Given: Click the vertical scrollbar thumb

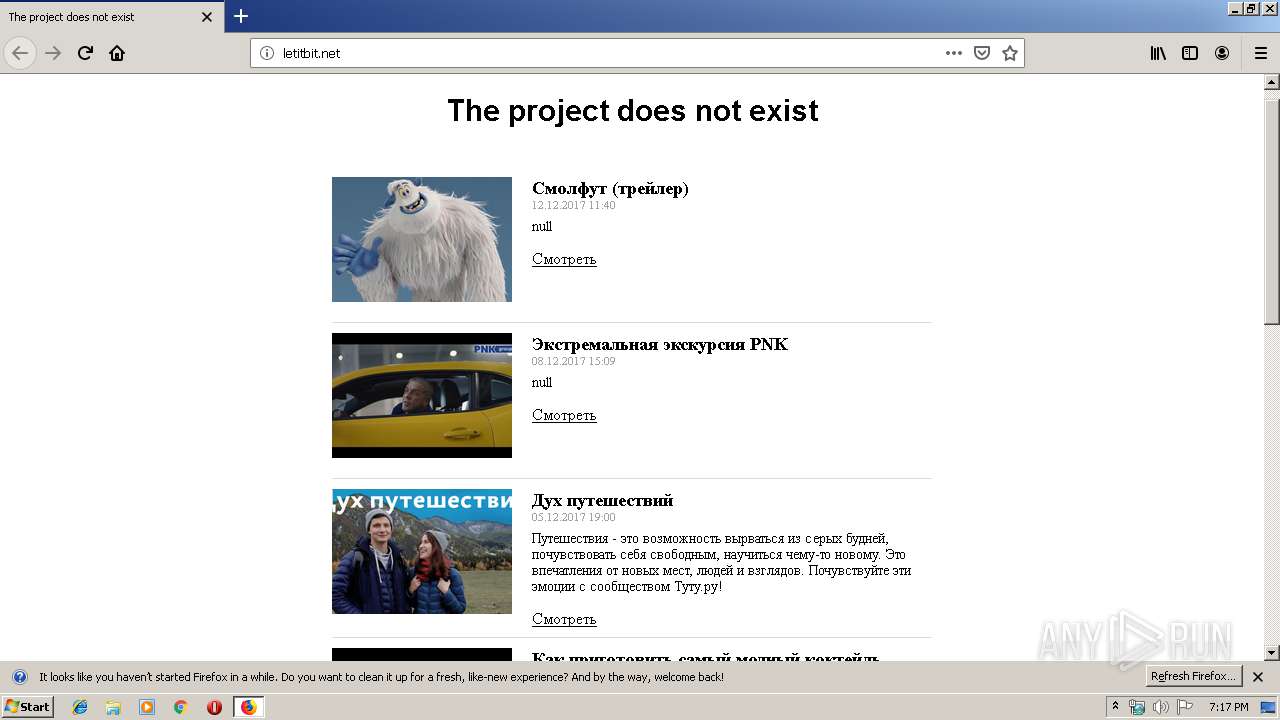Looking at the screenshot, I should (x=1272, y=210).
